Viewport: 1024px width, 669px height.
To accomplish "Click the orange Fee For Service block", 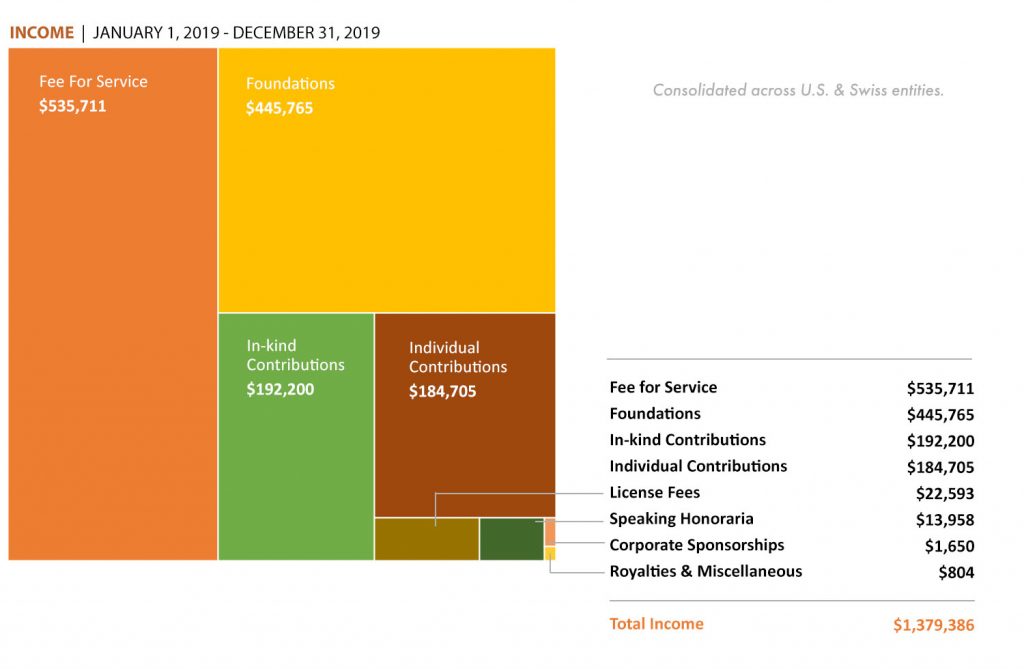I will [x=112, y=304].
